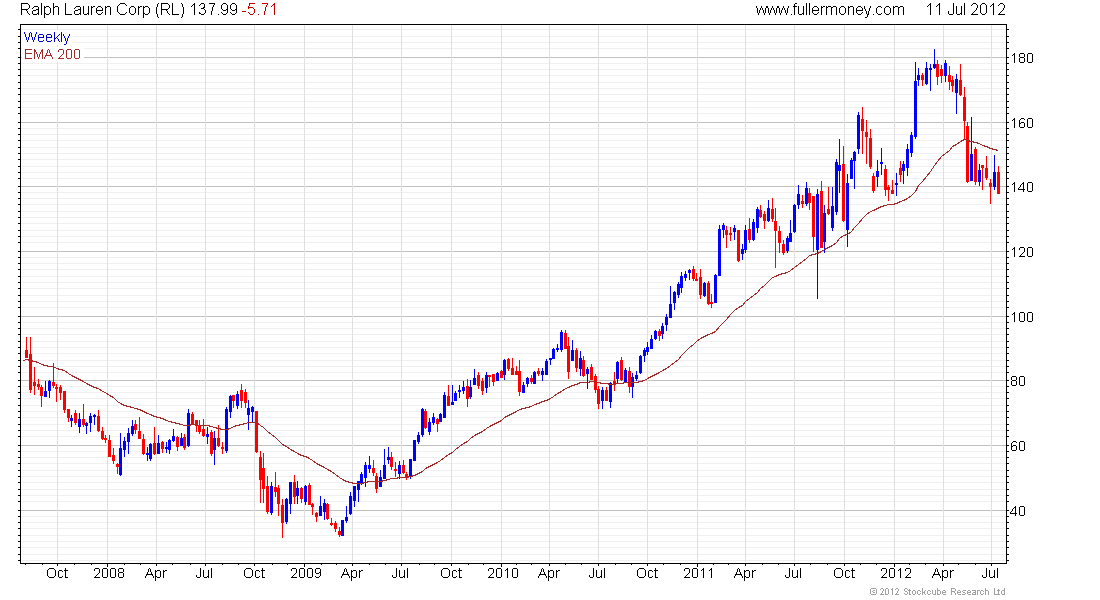Viewport: 1100px width, 600px height.
Task: Select the 2008 year label on the time axis
Action: [109, 573]
